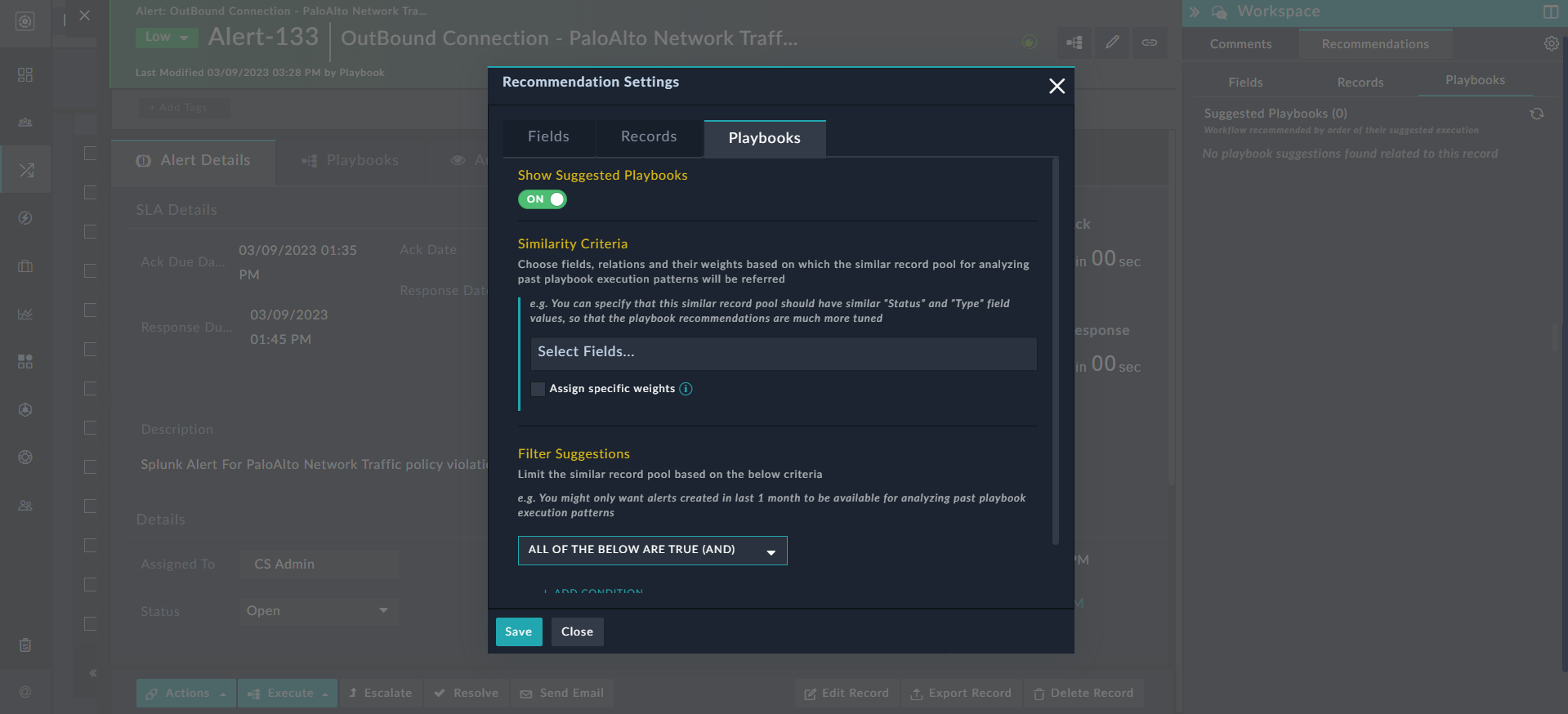Click the link chain icon in alert header

pos(1150,42)
